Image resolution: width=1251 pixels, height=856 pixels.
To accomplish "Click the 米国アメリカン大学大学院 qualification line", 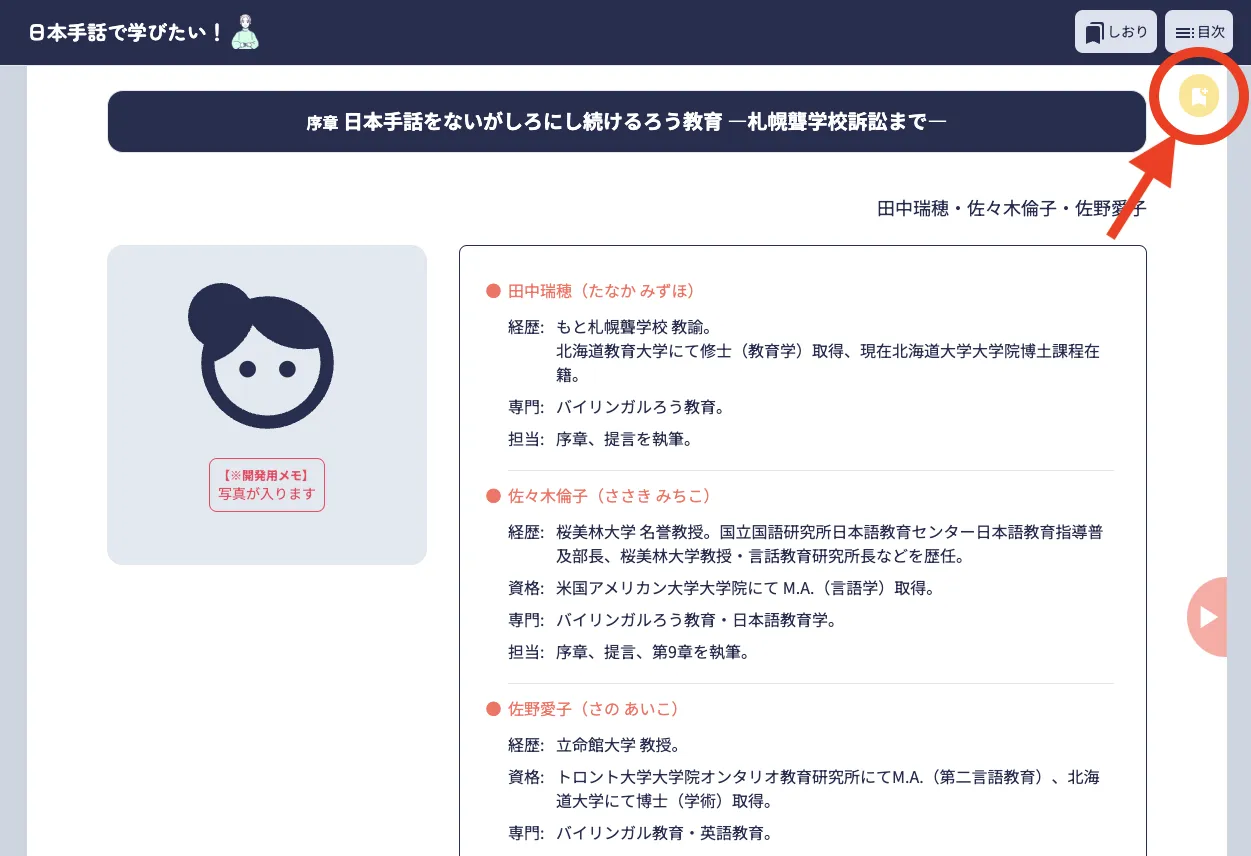I will click(x=745, y=588).
